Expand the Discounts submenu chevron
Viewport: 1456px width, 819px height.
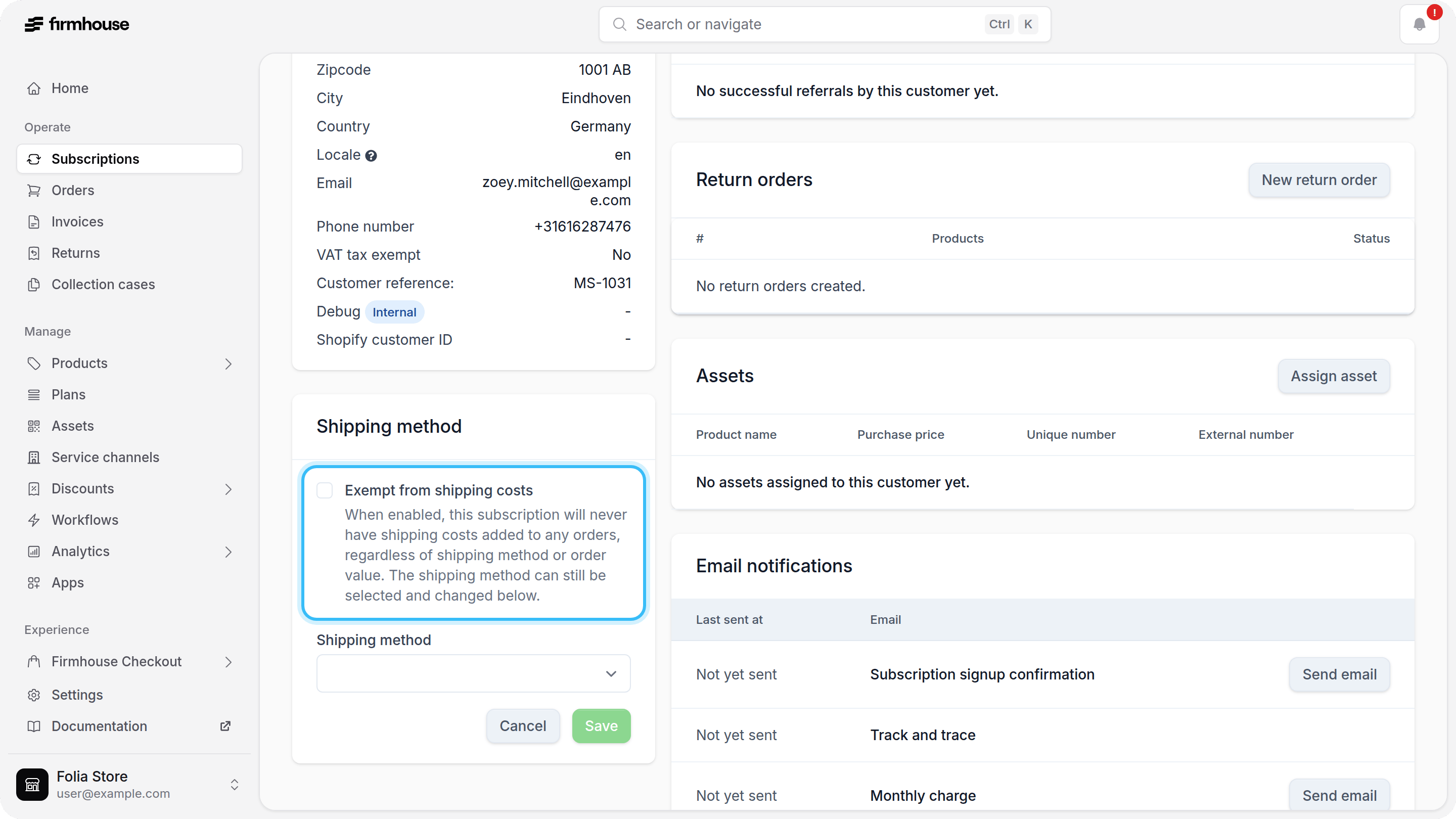click(229, 489)
